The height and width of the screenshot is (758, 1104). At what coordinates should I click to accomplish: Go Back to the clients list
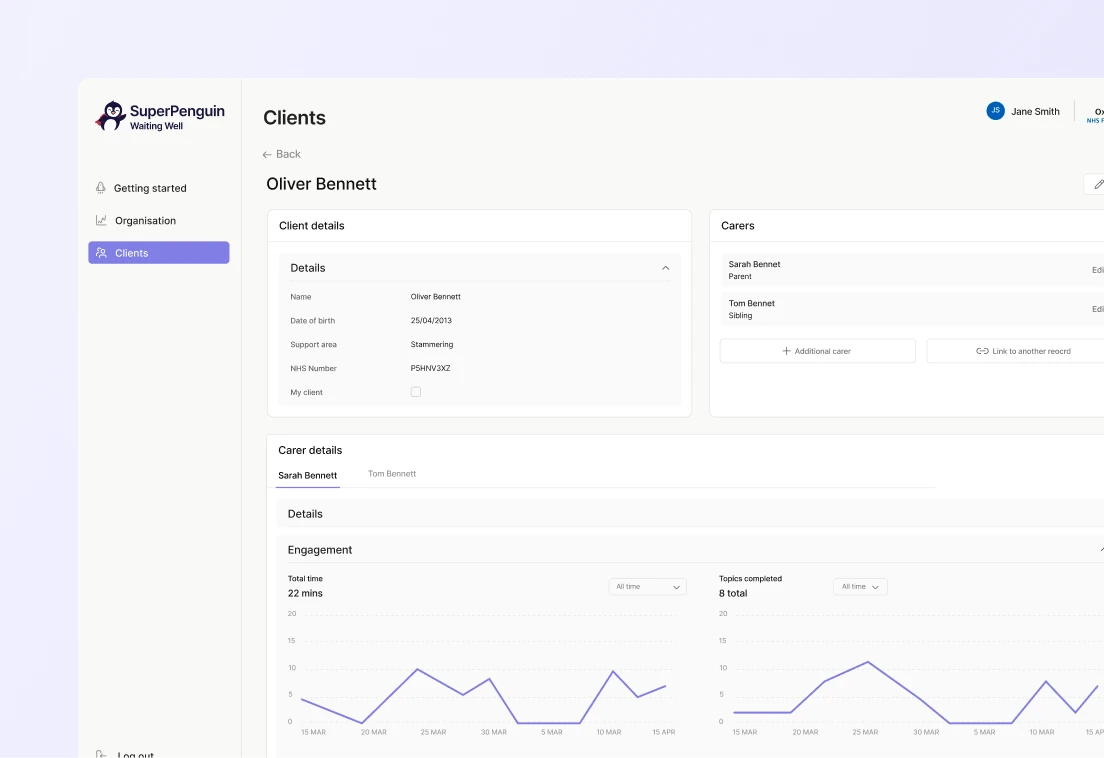[282, 154]
